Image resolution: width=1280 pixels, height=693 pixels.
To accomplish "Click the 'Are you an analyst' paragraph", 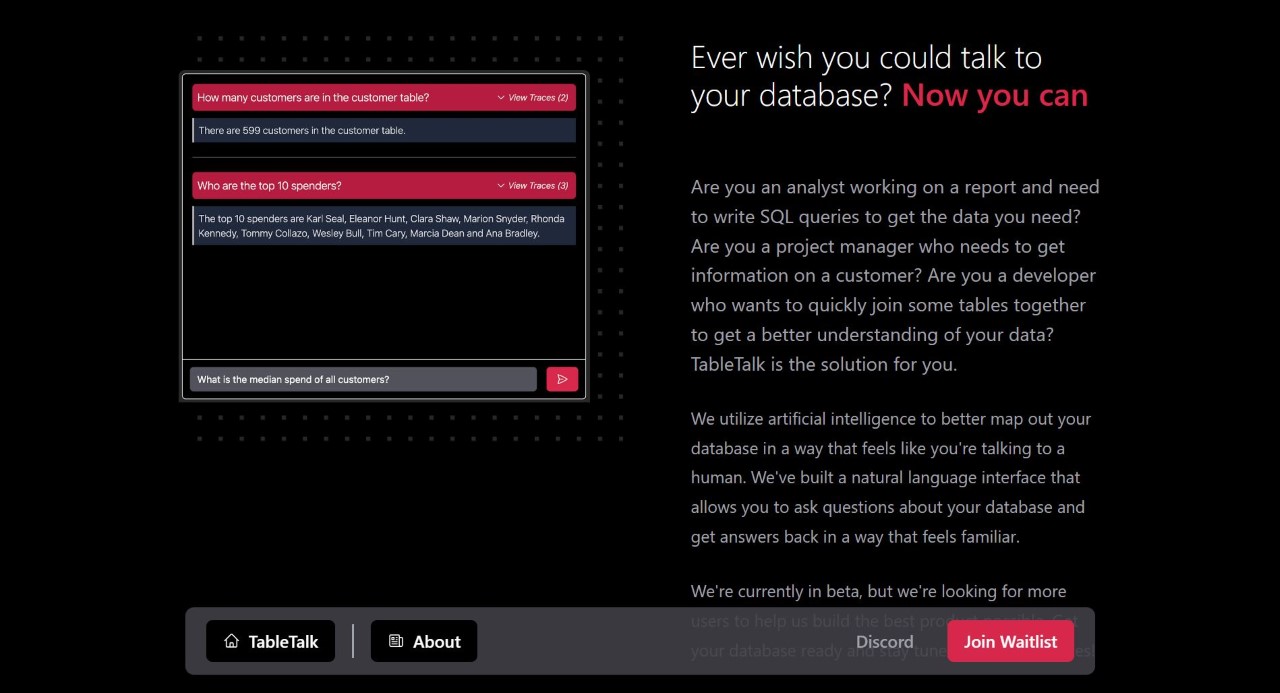I will [895, 275].
